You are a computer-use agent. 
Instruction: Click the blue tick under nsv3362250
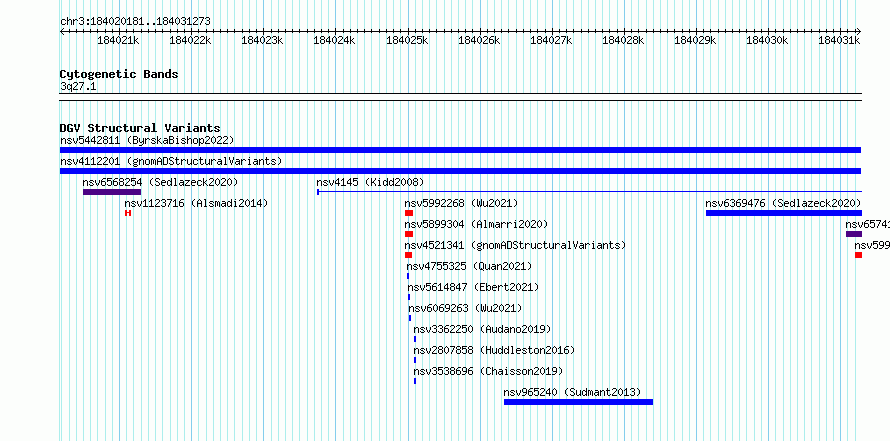point(415,339)
